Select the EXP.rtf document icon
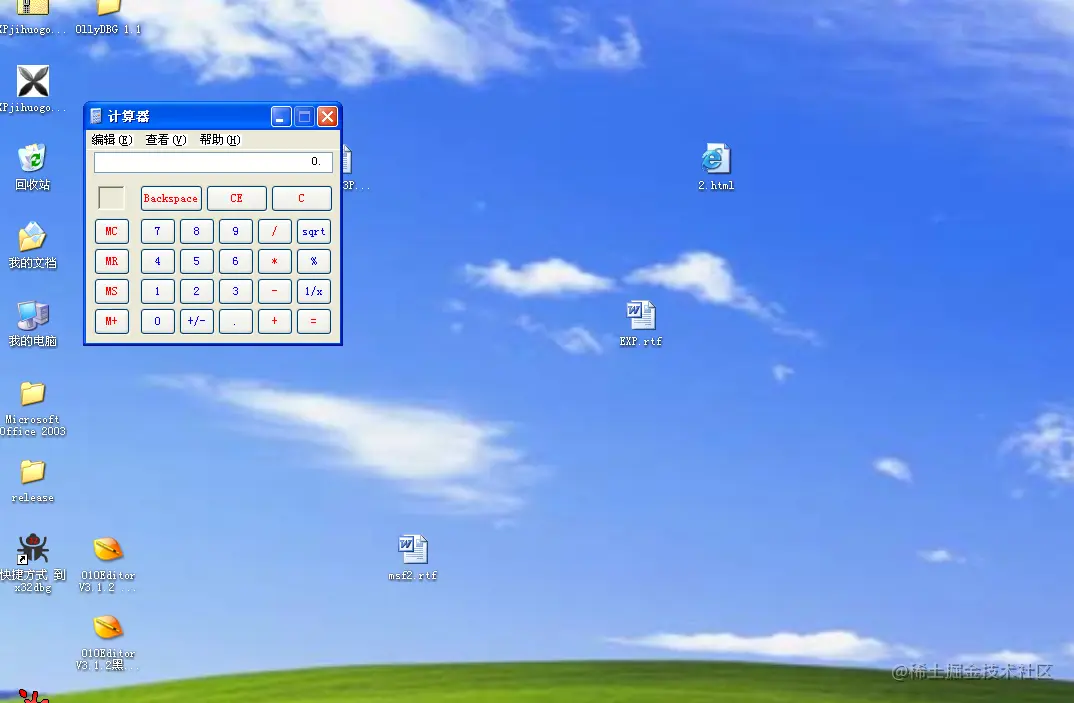The image size is (1074, 703). tap(641, 315)
